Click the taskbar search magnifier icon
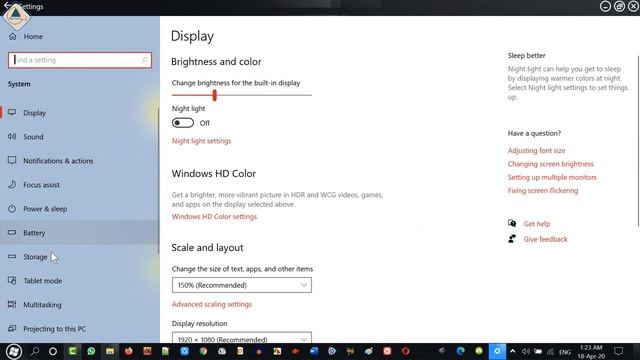The width and height of the screenshot is (640, 360). [35, 351]
